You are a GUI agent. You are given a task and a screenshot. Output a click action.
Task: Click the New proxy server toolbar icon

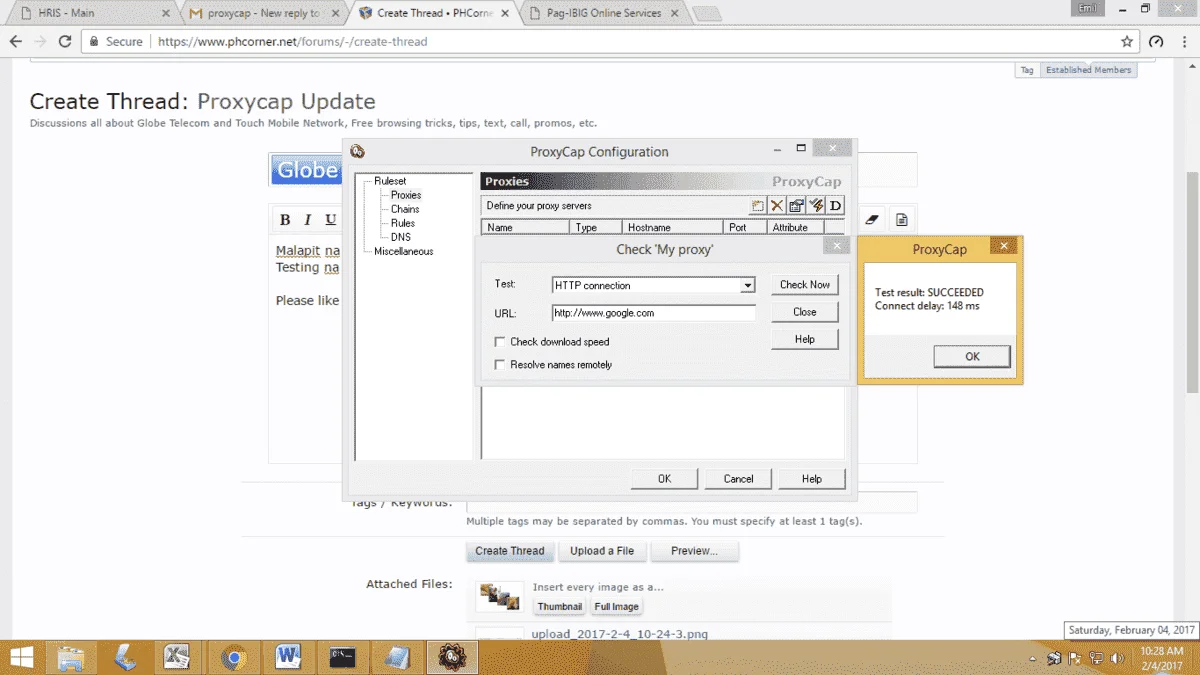tap(758, 206)
